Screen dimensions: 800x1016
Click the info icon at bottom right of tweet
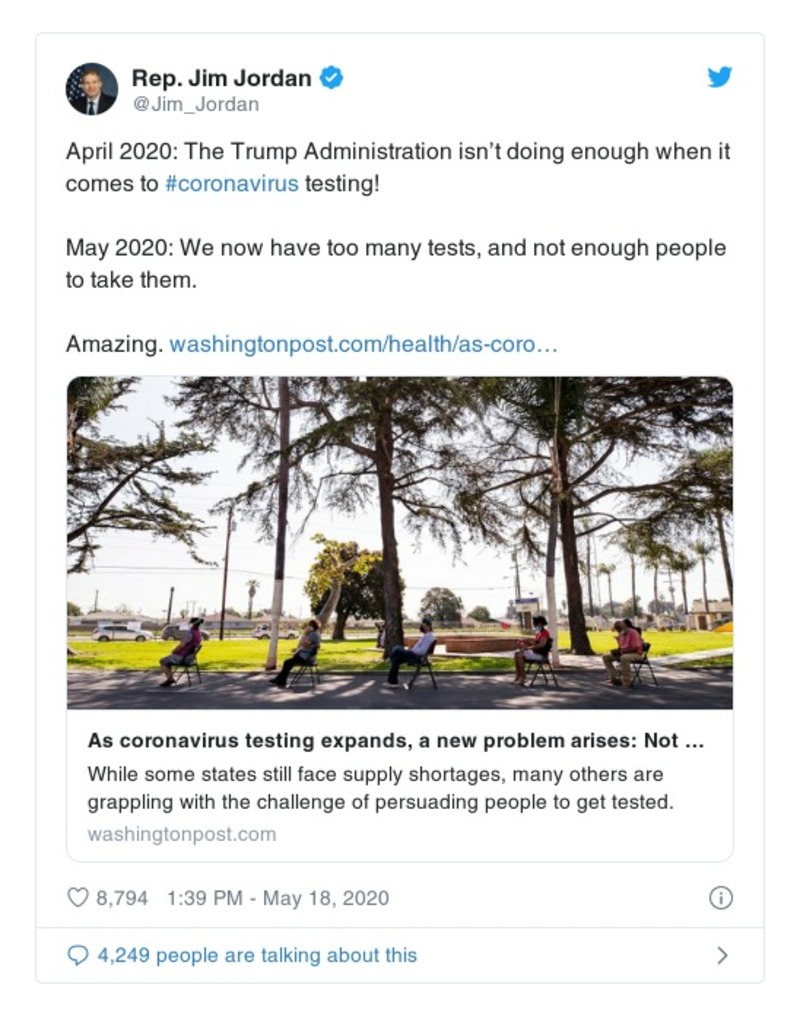pyautogui.click(x=723, y=898)
